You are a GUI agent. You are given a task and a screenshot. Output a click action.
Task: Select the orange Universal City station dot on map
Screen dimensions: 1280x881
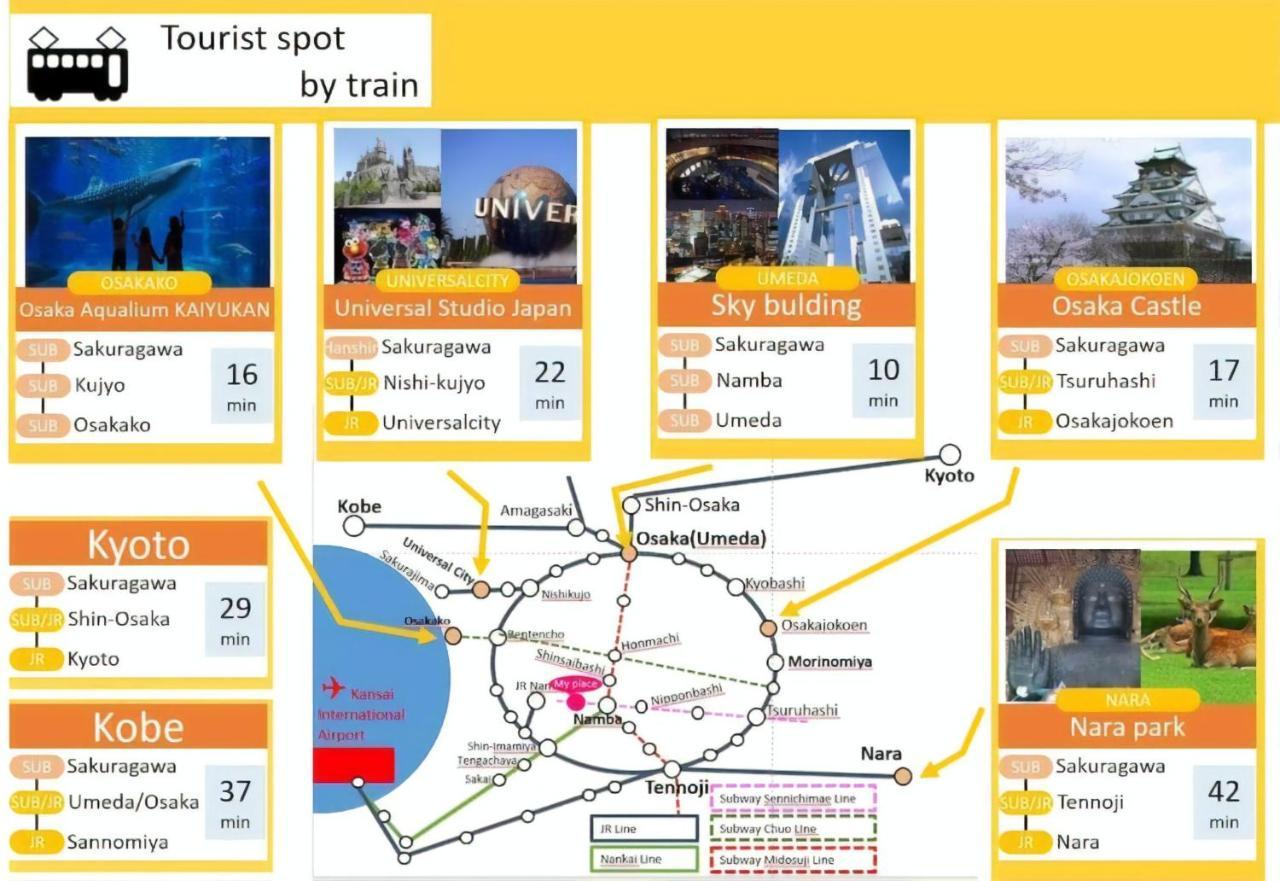coord(482,590)
